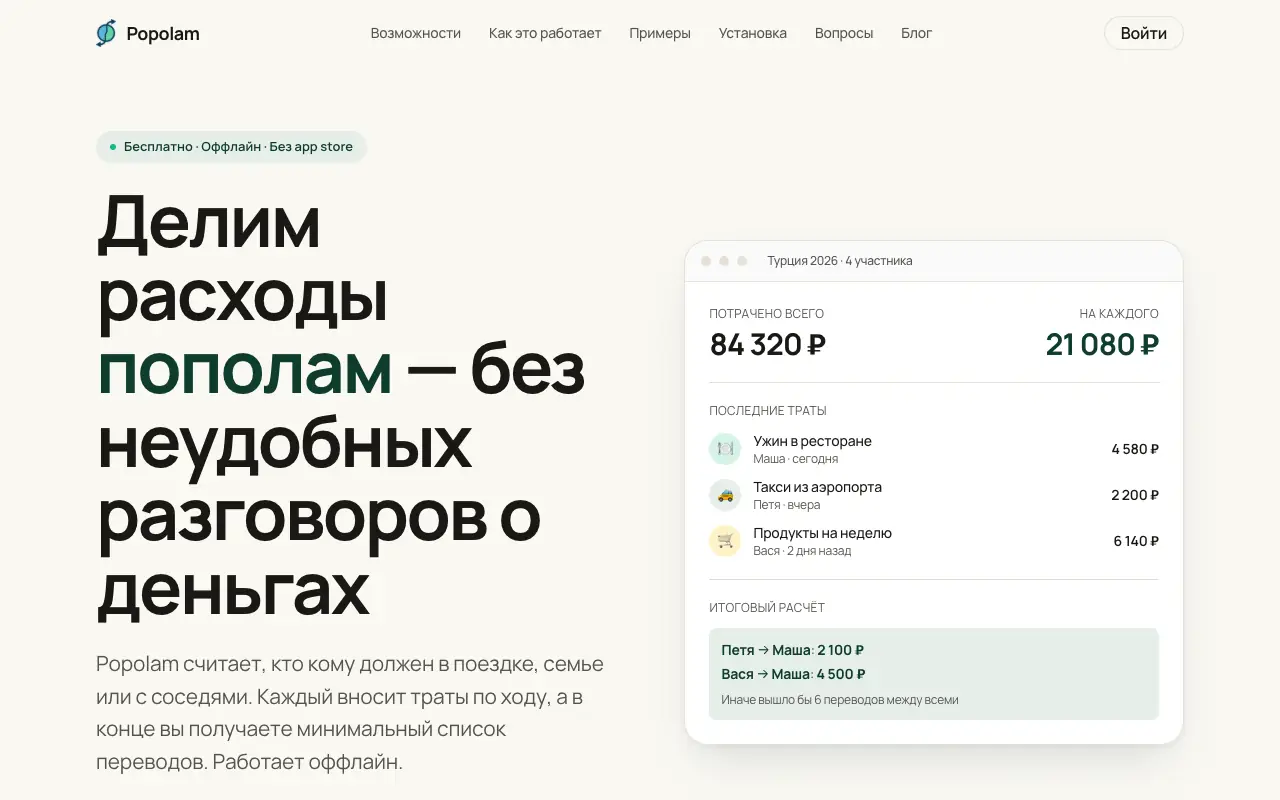Click the Петя · вчера subtitle
The width and height of the screenshot is (1280, 800).
tap(787, 505)
